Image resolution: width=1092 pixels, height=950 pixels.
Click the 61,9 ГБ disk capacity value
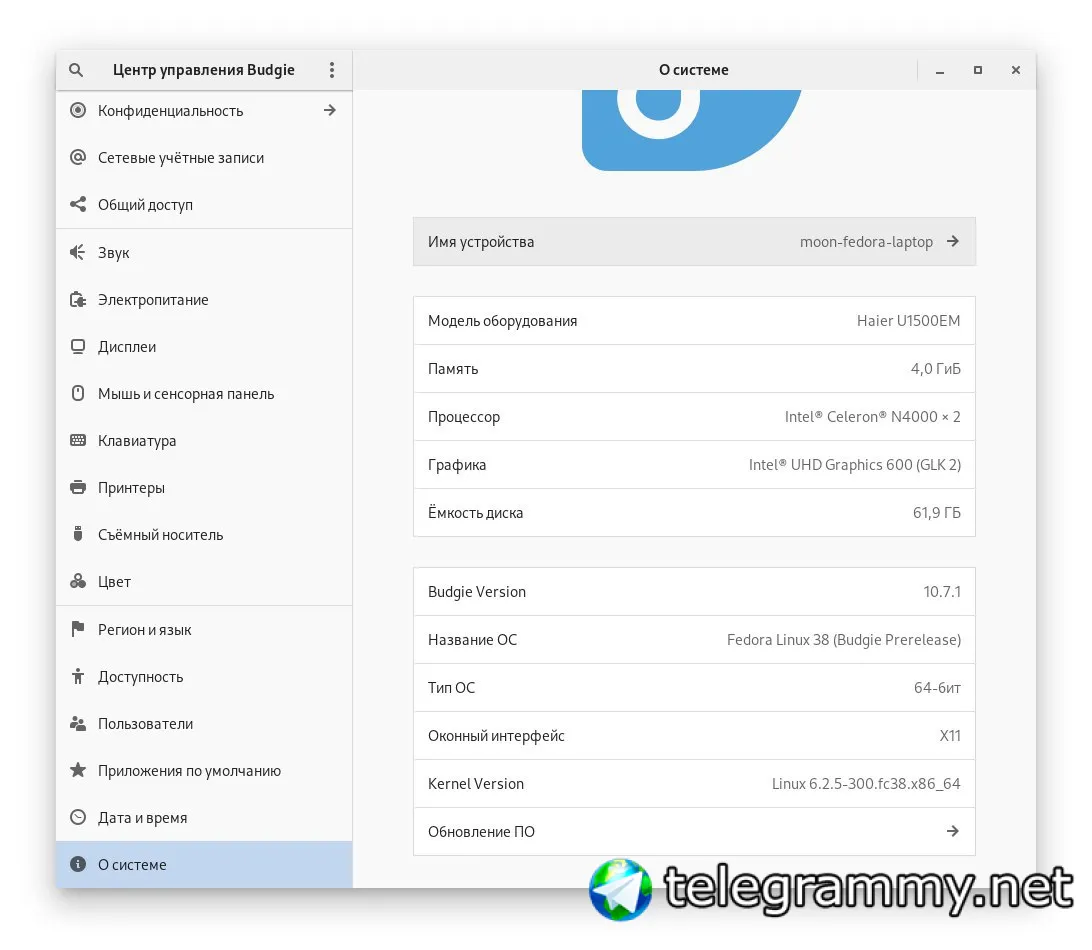point(937,513)
